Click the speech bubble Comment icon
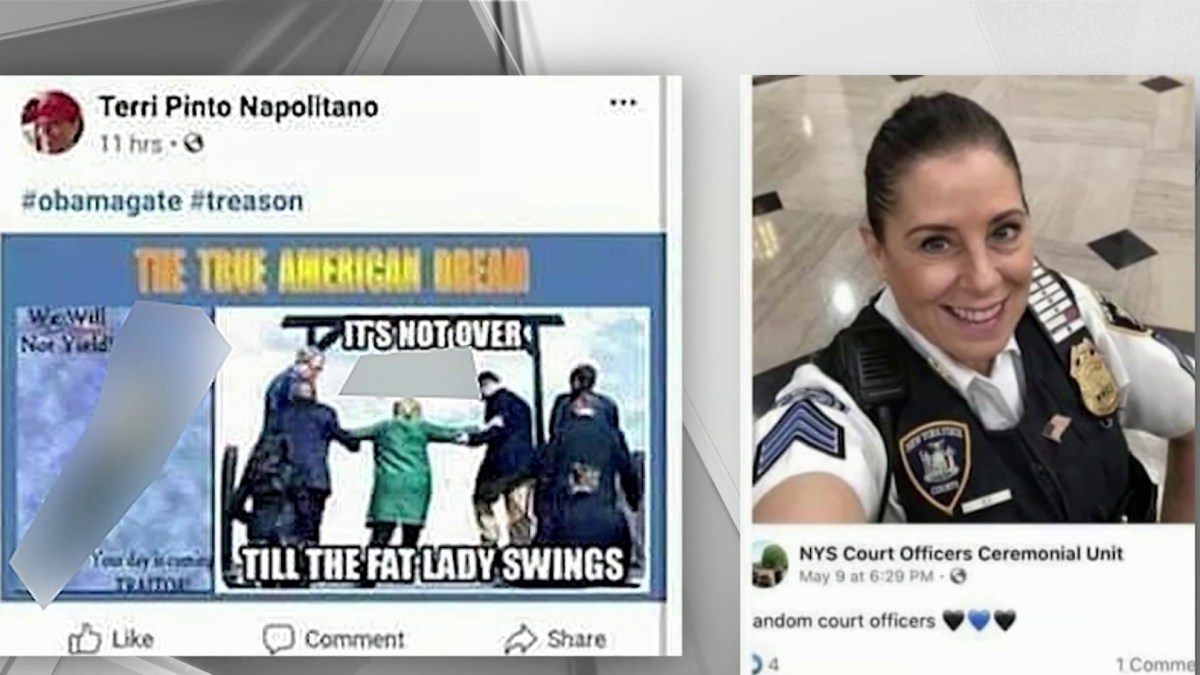The width and height of the screenshot is (1200, 675). pos(278,638)
